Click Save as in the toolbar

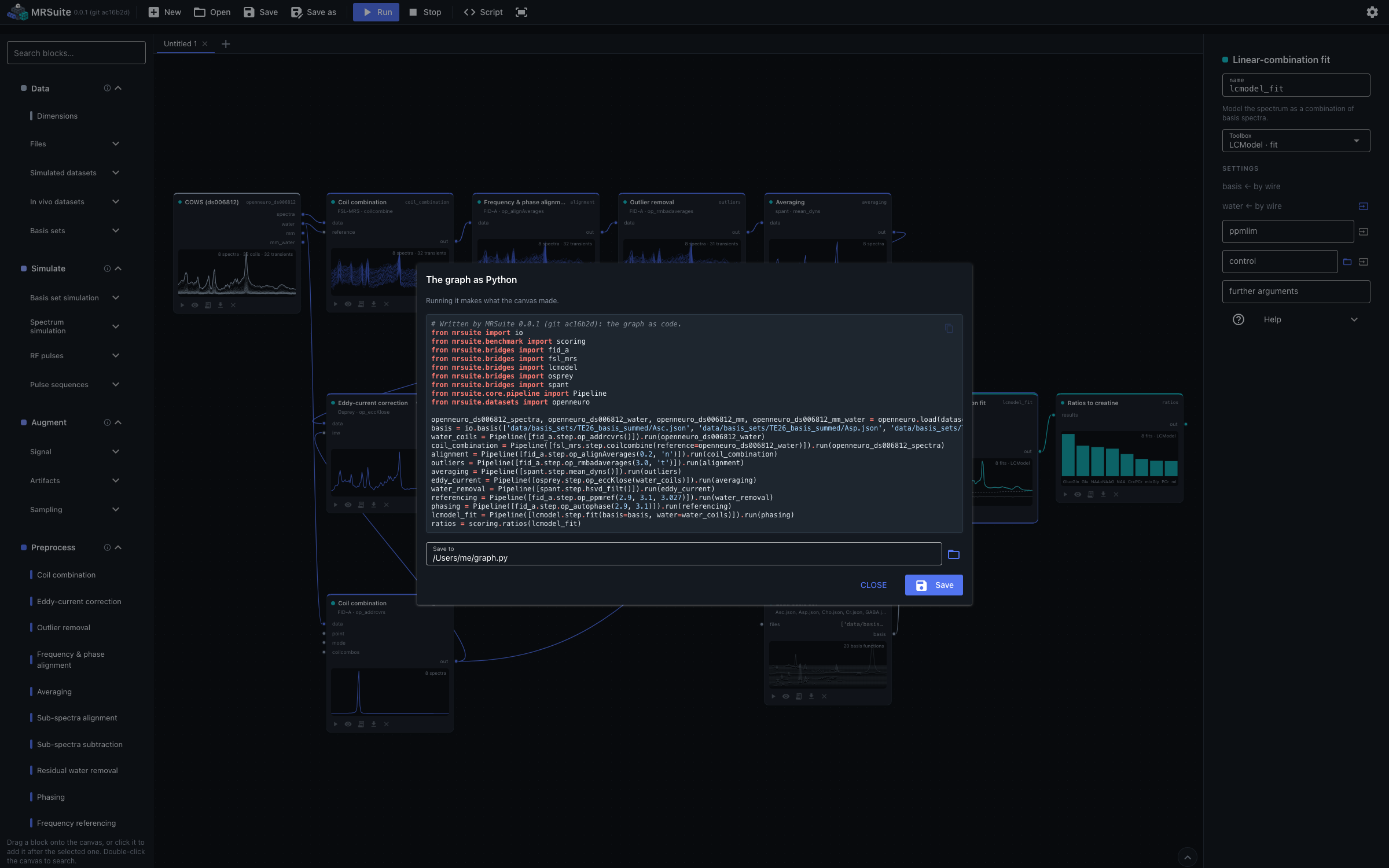click(314, 12)
